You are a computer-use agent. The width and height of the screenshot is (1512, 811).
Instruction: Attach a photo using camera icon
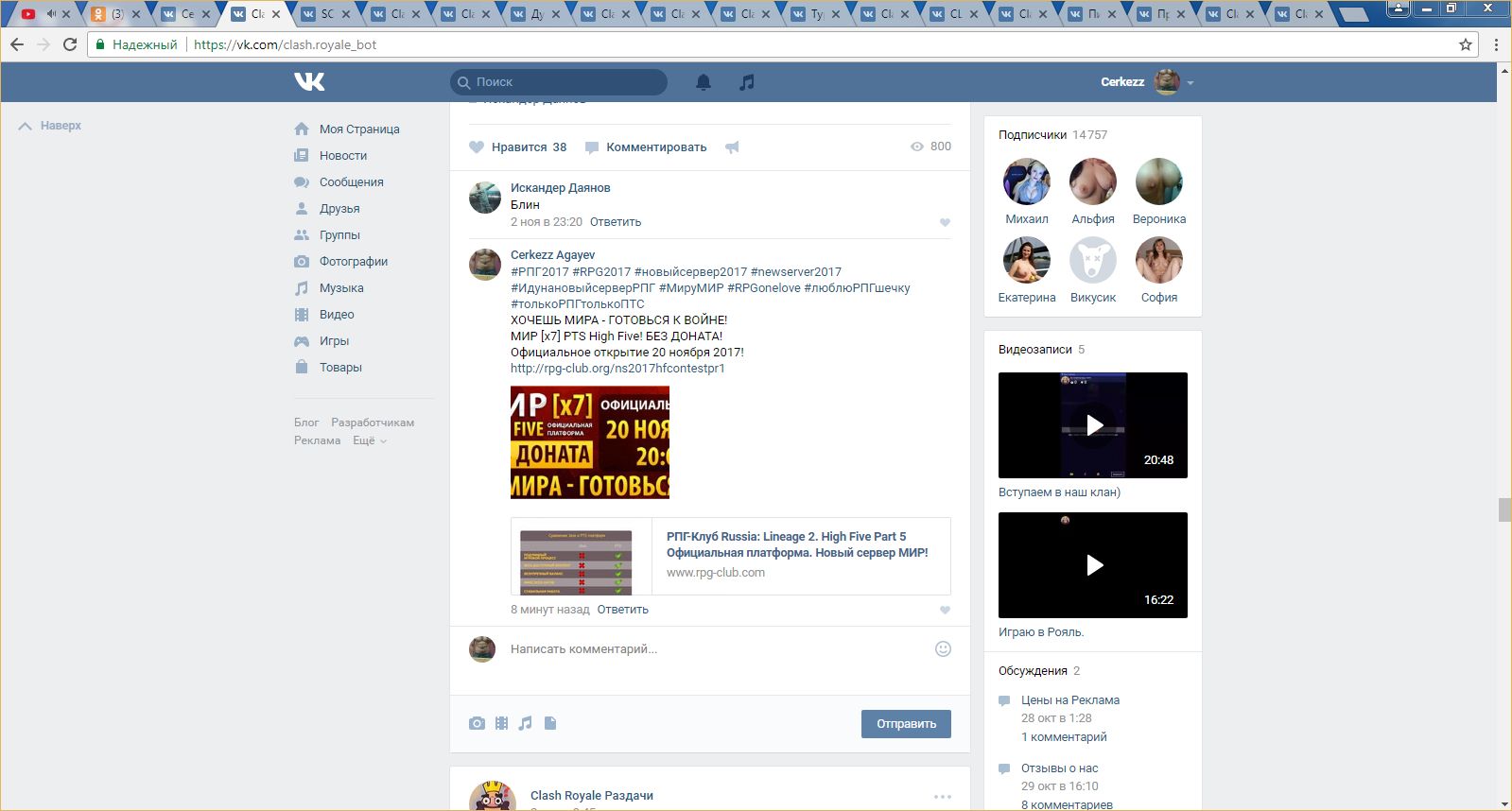pos(477,723)
